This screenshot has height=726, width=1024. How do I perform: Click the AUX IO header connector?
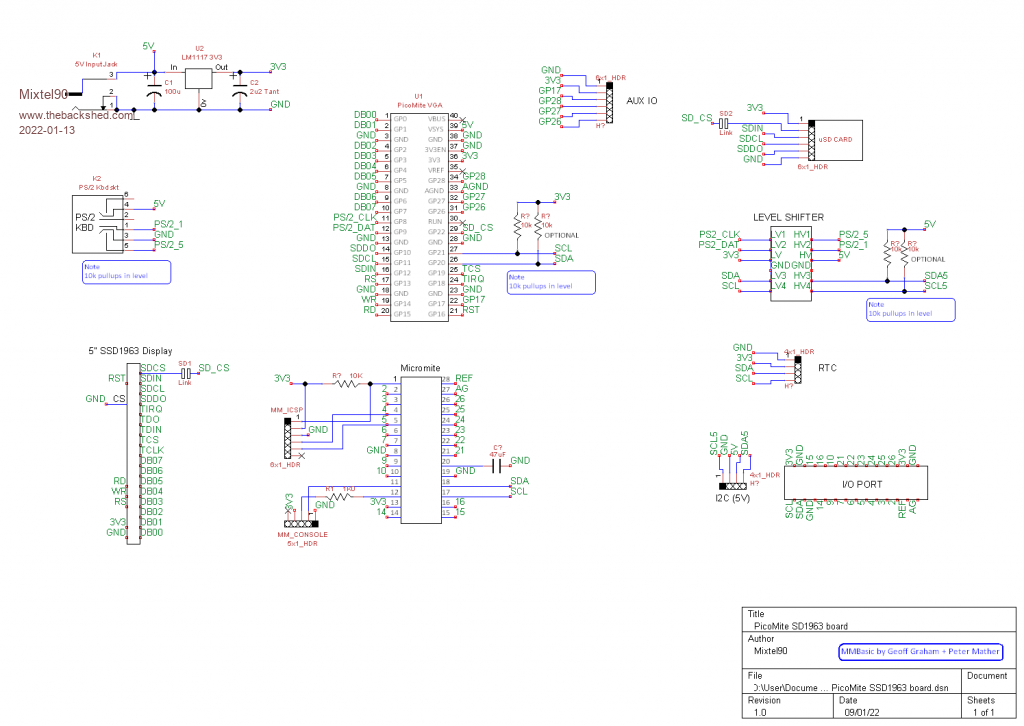point(608,102)
